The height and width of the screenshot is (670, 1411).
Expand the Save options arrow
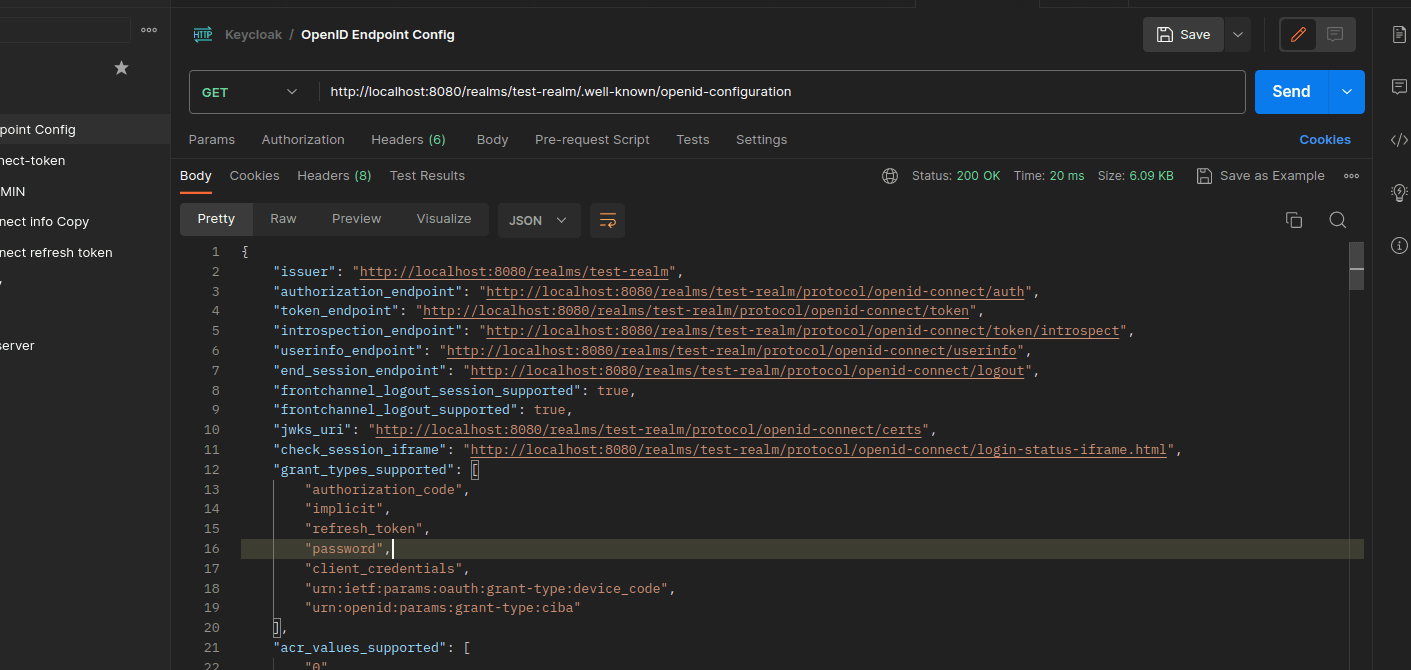pyautogui.click(x=1238, y=35)
